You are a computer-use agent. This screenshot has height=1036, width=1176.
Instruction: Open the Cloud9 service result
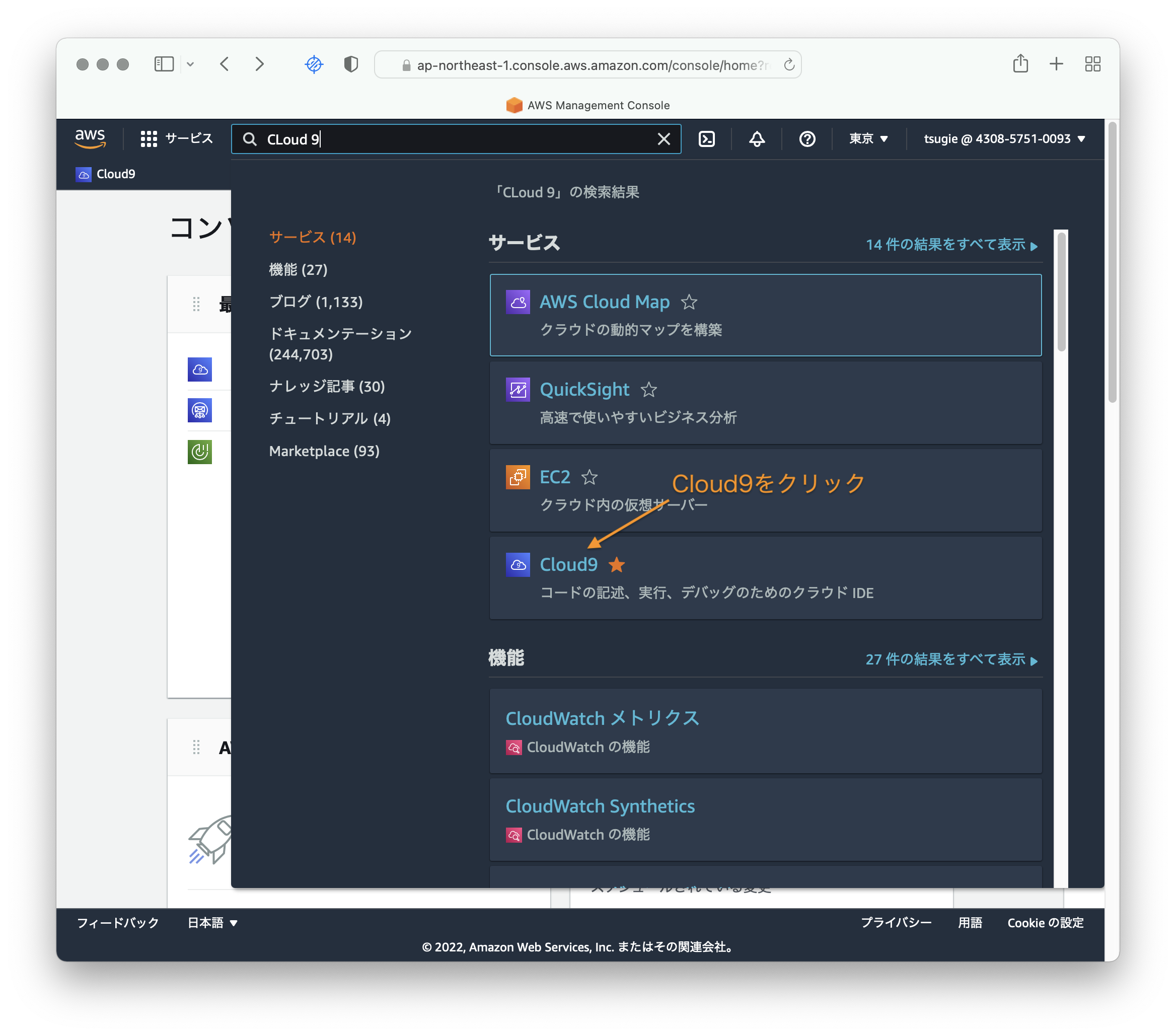[568, 565]
